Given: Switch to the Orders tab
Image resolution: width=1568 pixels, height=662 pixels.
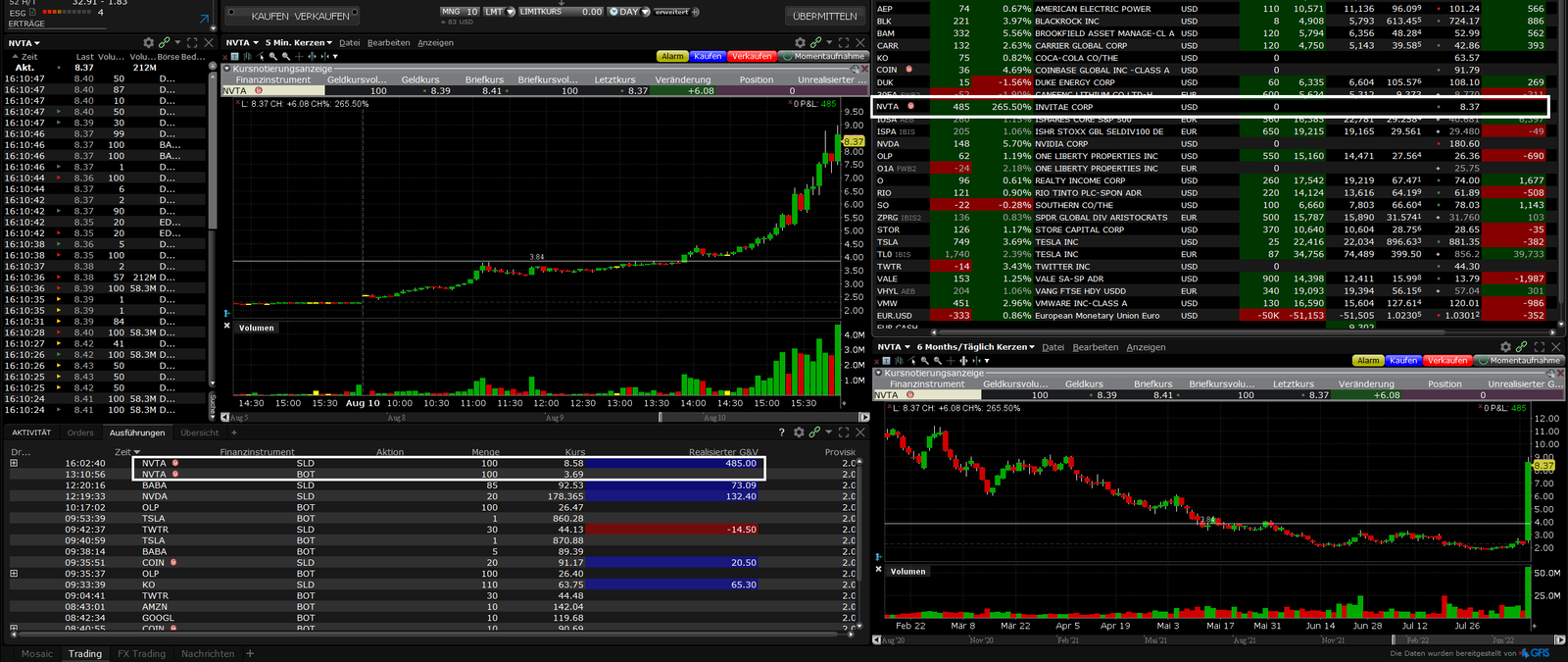Looking at the screenshot, I should (x=80, y=433).
